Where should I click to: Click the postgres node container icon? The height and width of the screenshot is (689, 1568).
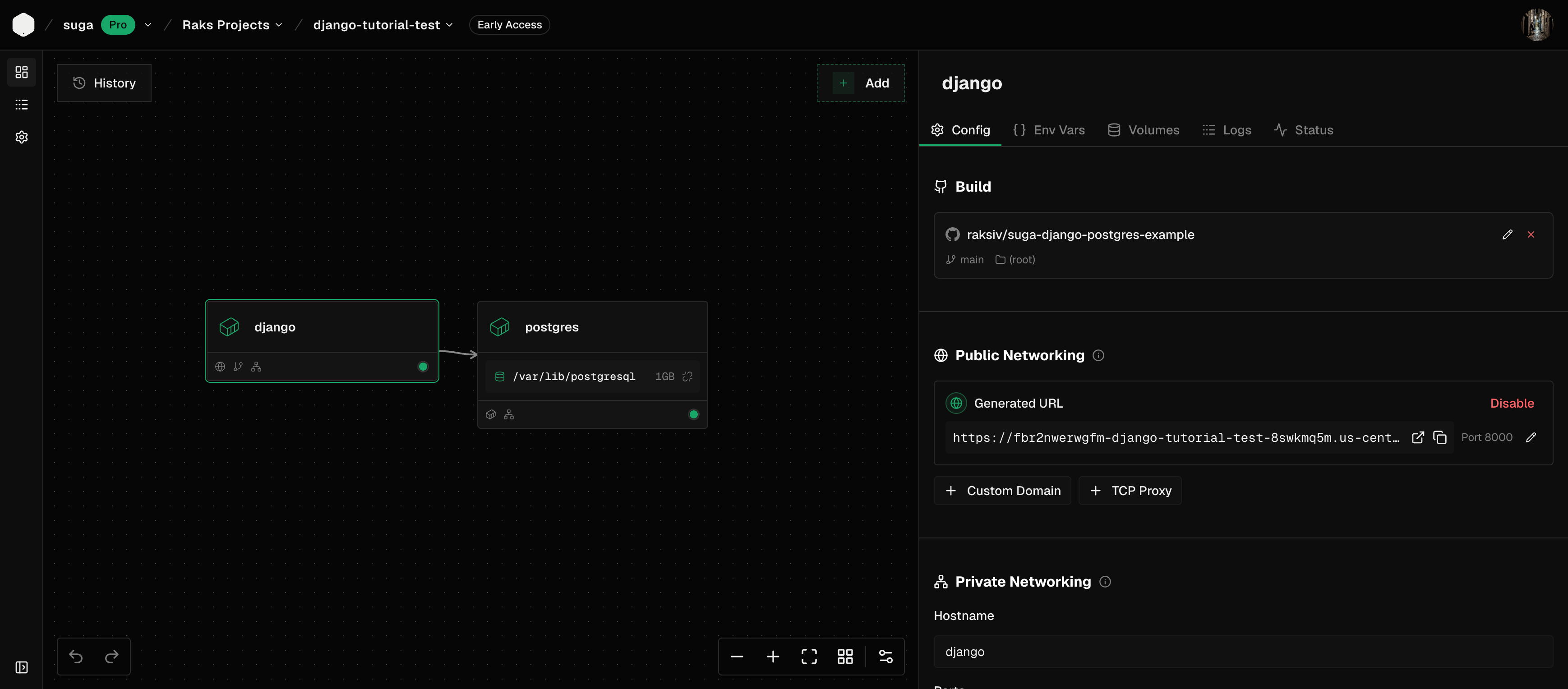coord(491,414)
